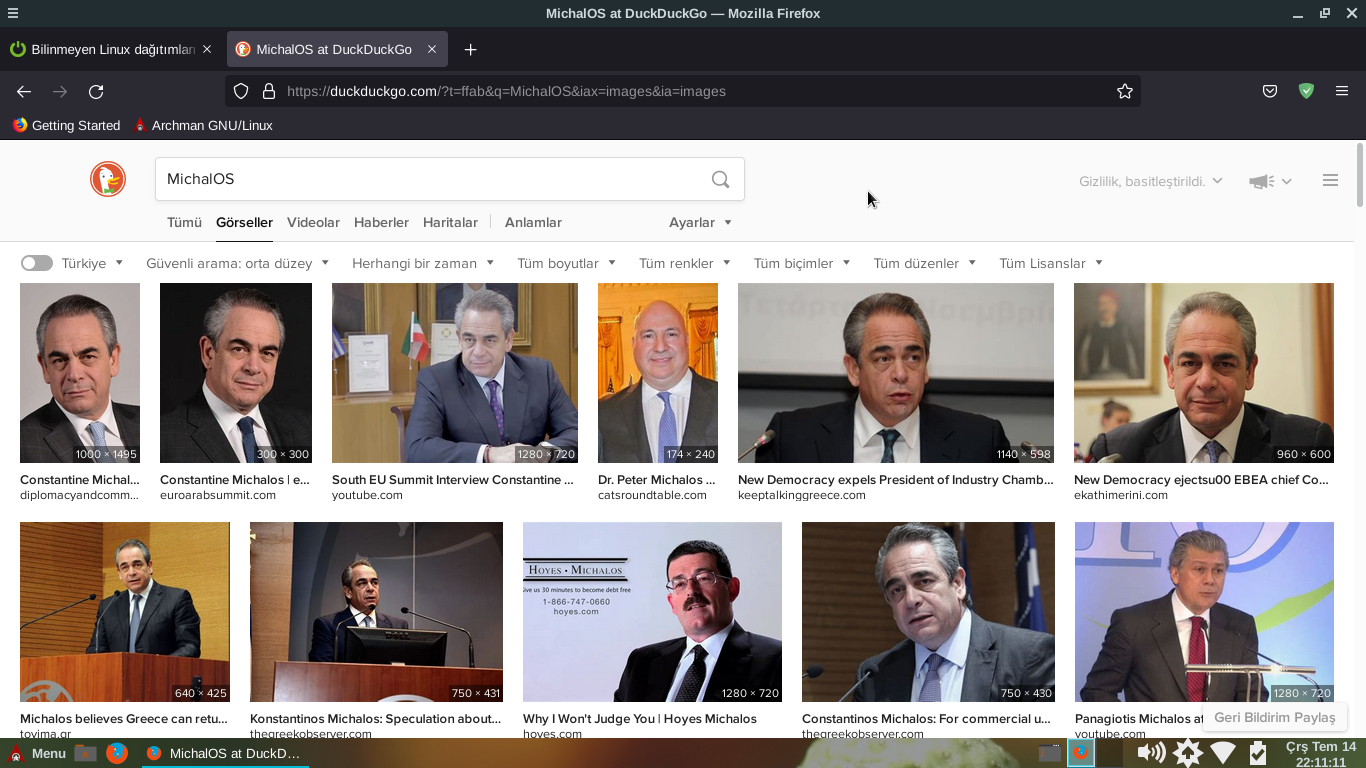The image size is (1366, 768).
Task: Save page to Pocket
Action: coord(1270,91)
